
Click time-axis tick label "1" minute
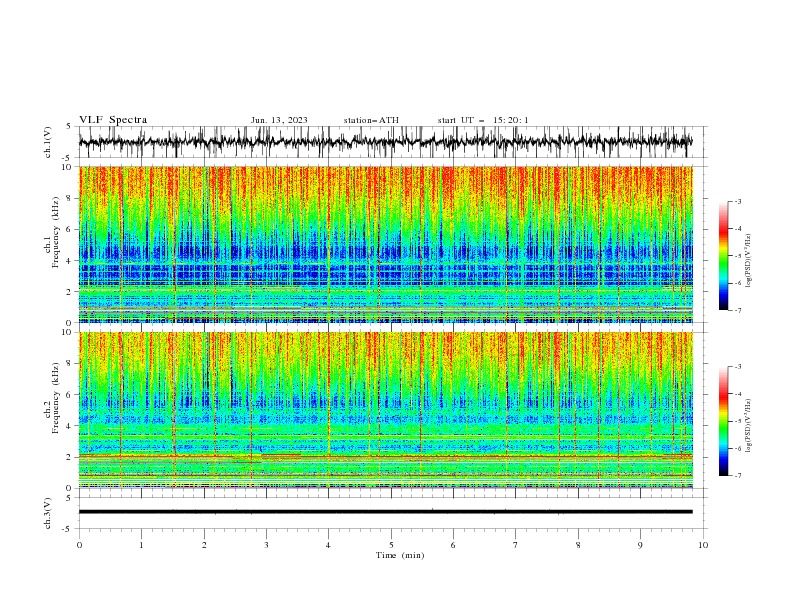(x=141, y=545)
